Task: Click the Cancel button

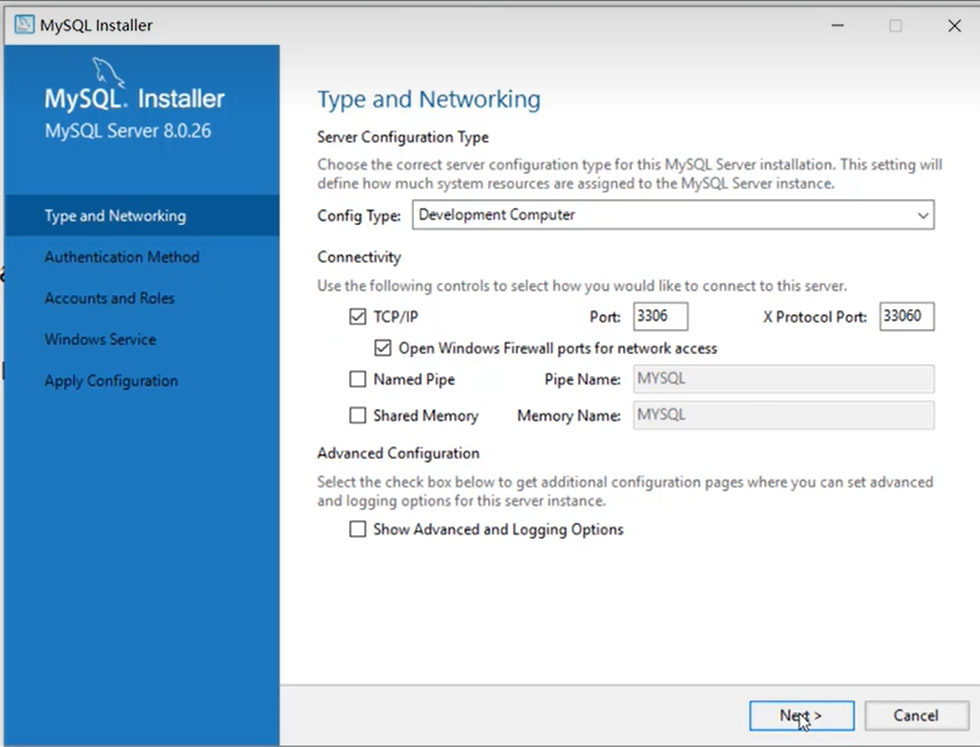Action: 916,716
